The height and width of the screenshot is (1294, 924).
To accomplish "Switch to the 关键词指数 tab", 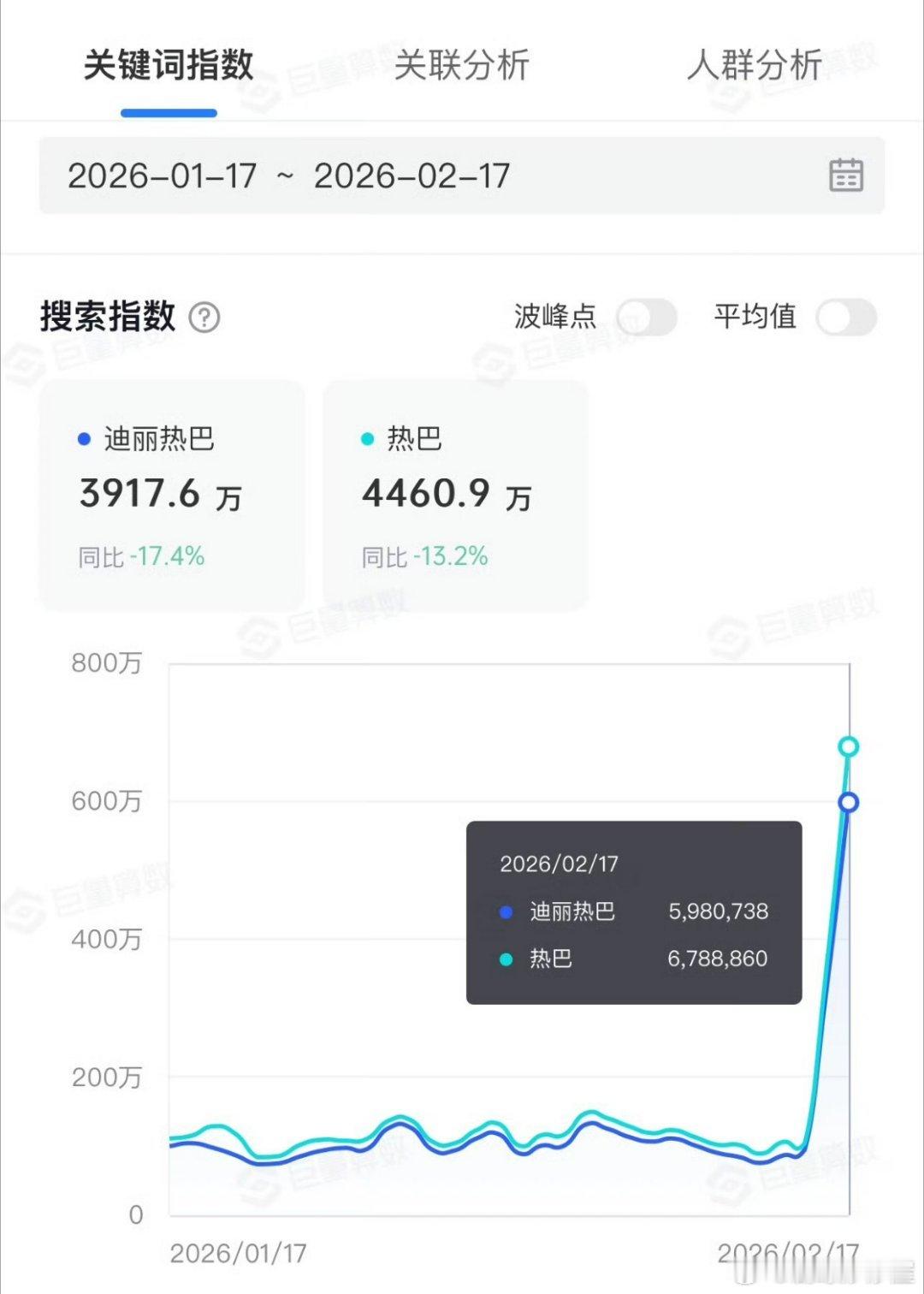I will click(x=169, y=65).
